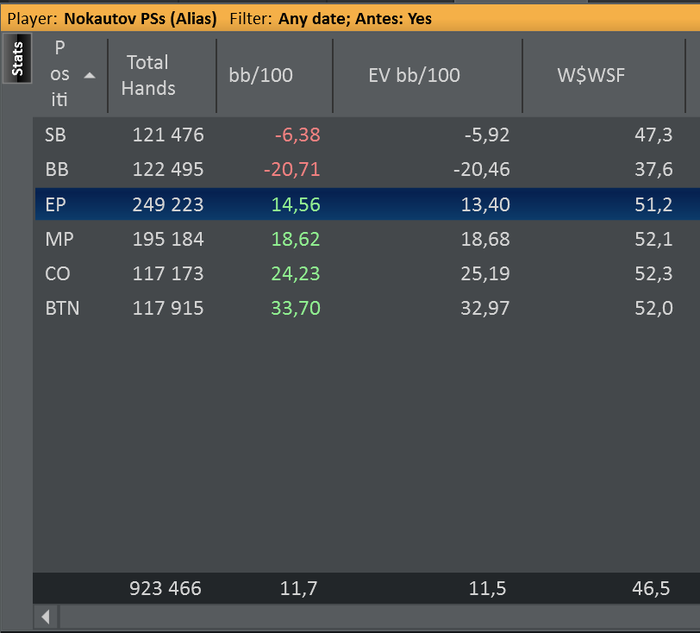The image size is (700, 633).
Task: Click the filter text 'Any date; Antes: Yes'
Action: tap(355, 18)
